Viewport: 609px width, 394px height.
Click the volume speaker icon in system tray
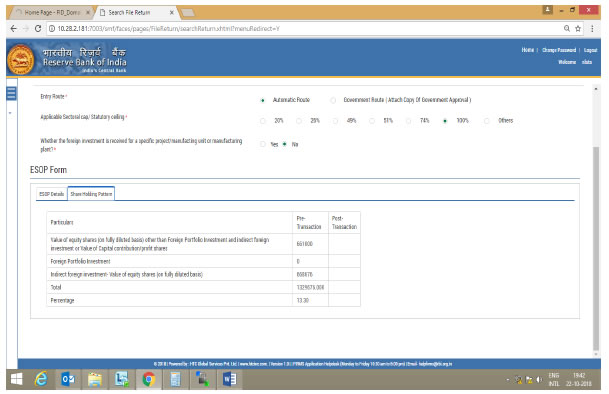point(539,380)
